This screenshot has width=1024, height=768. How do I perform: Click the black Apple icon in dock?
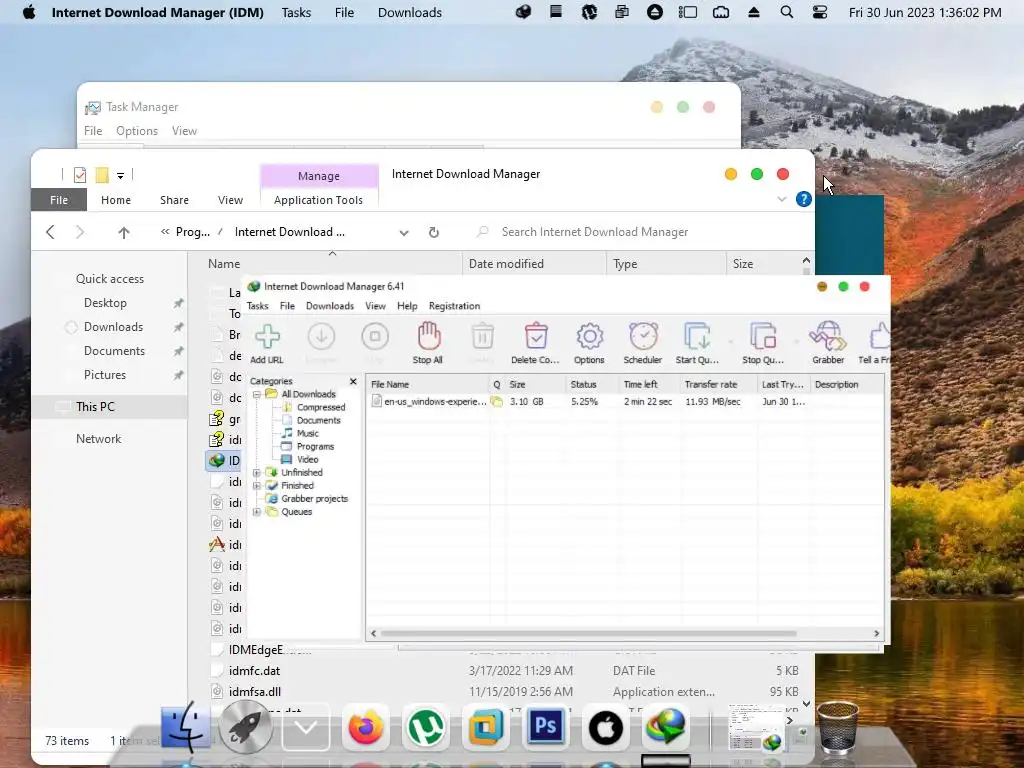[x=606, y=728]
